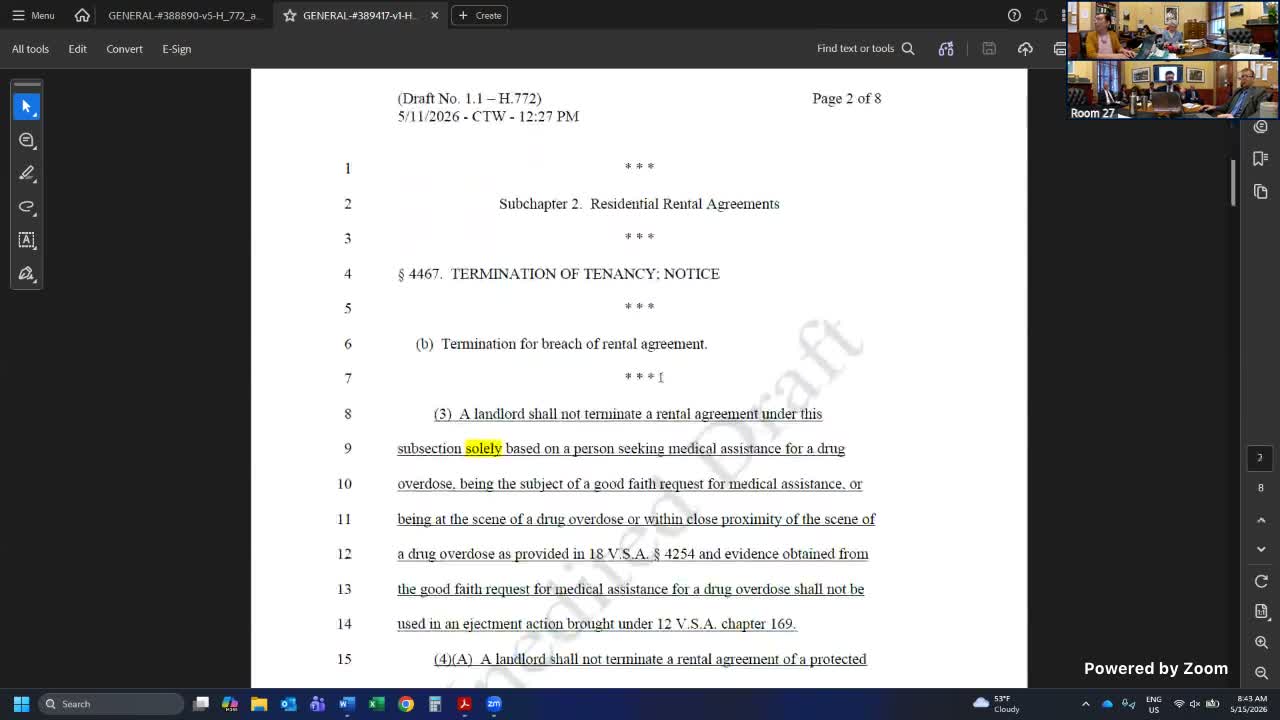
Task: Click the "Page 2 of 8" header
Action: tap(846, 98)
